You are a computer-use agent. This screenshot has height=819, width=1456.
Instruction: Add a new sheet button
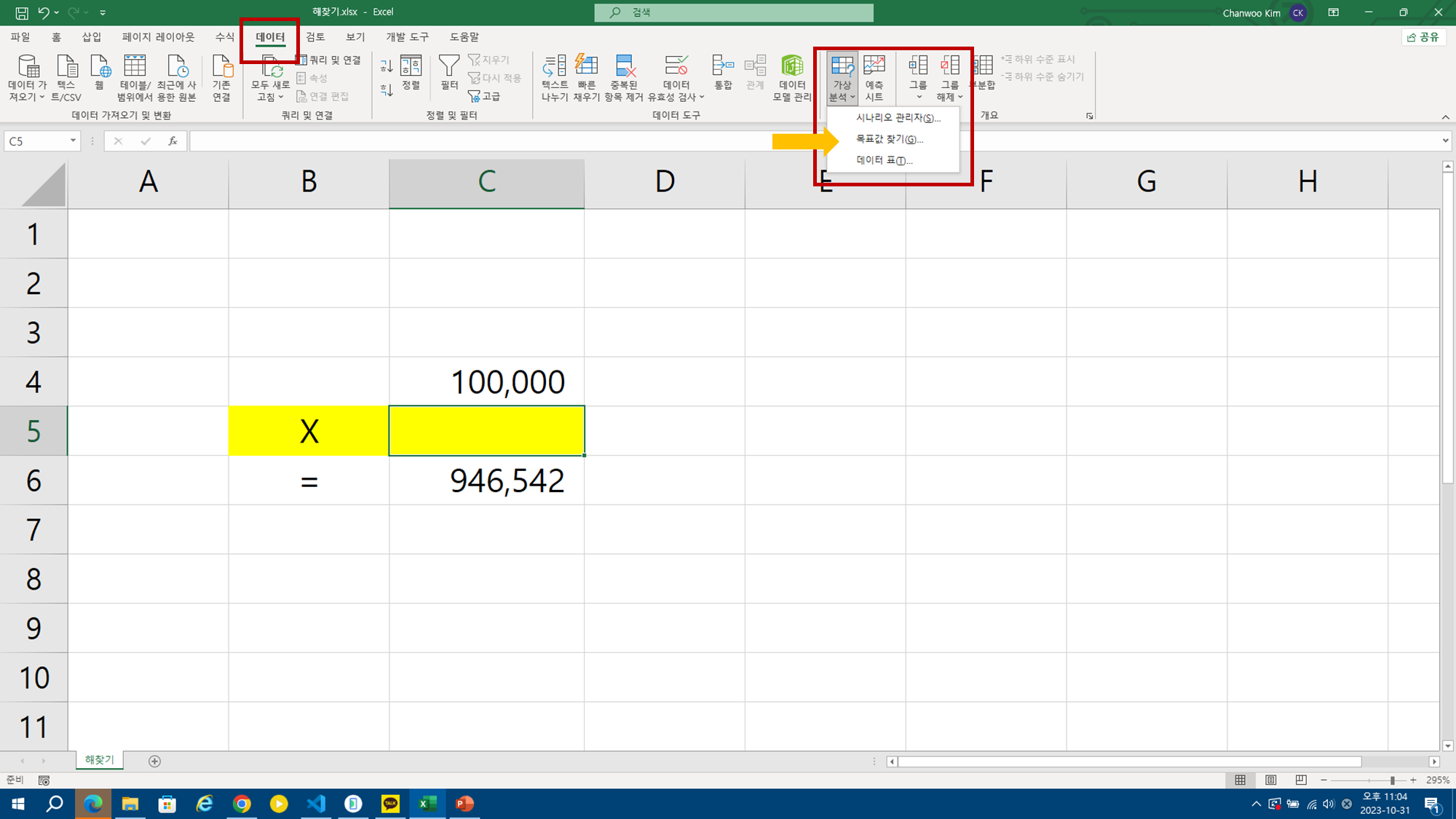154,761
